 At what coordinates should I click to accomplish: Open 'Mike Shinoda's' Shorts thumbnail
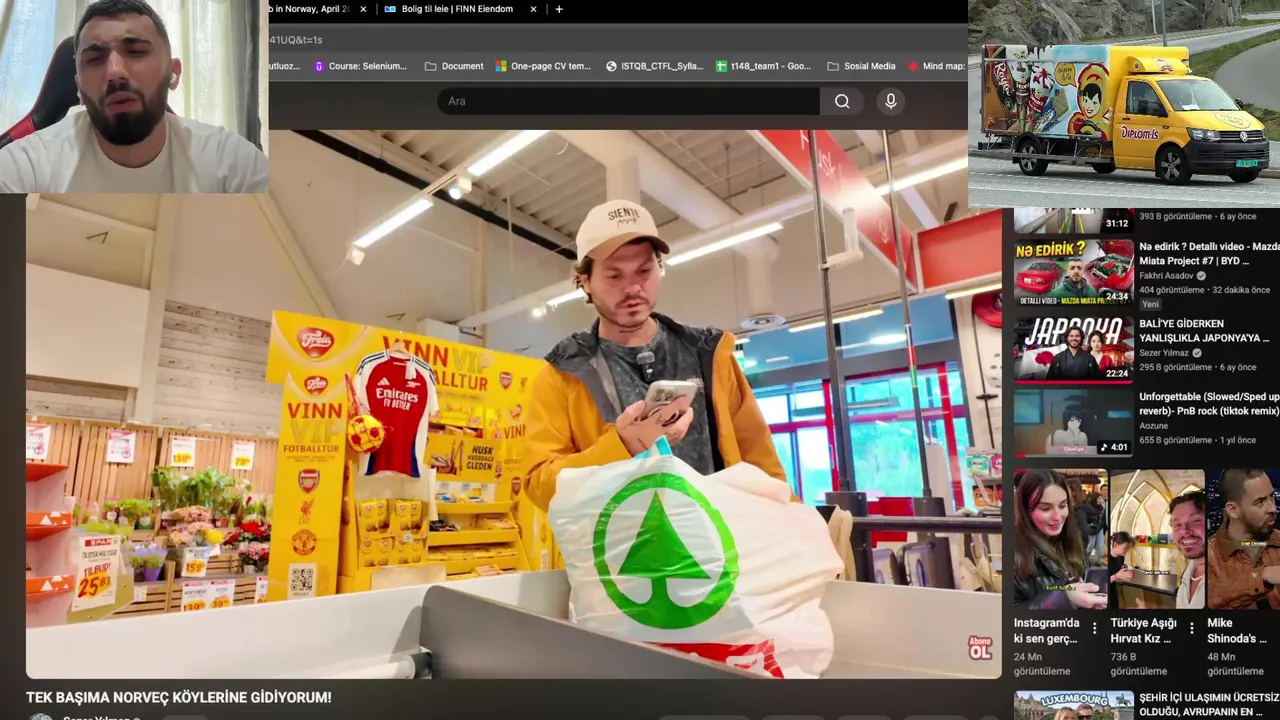click(1243, 539)
